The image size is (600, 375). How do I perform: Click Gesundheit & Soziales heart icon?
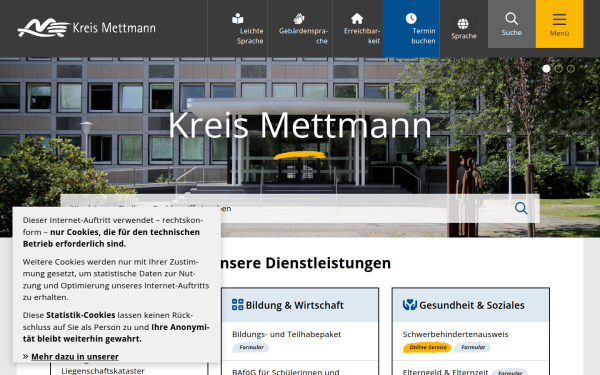[x=409, y=305]
